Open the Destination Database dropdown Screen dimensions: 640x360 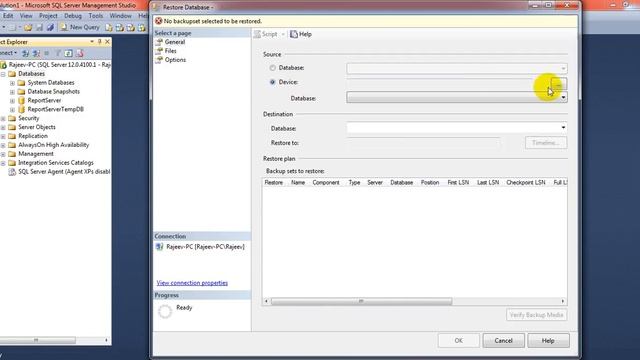pyautogui.click(x=563, y=128)
